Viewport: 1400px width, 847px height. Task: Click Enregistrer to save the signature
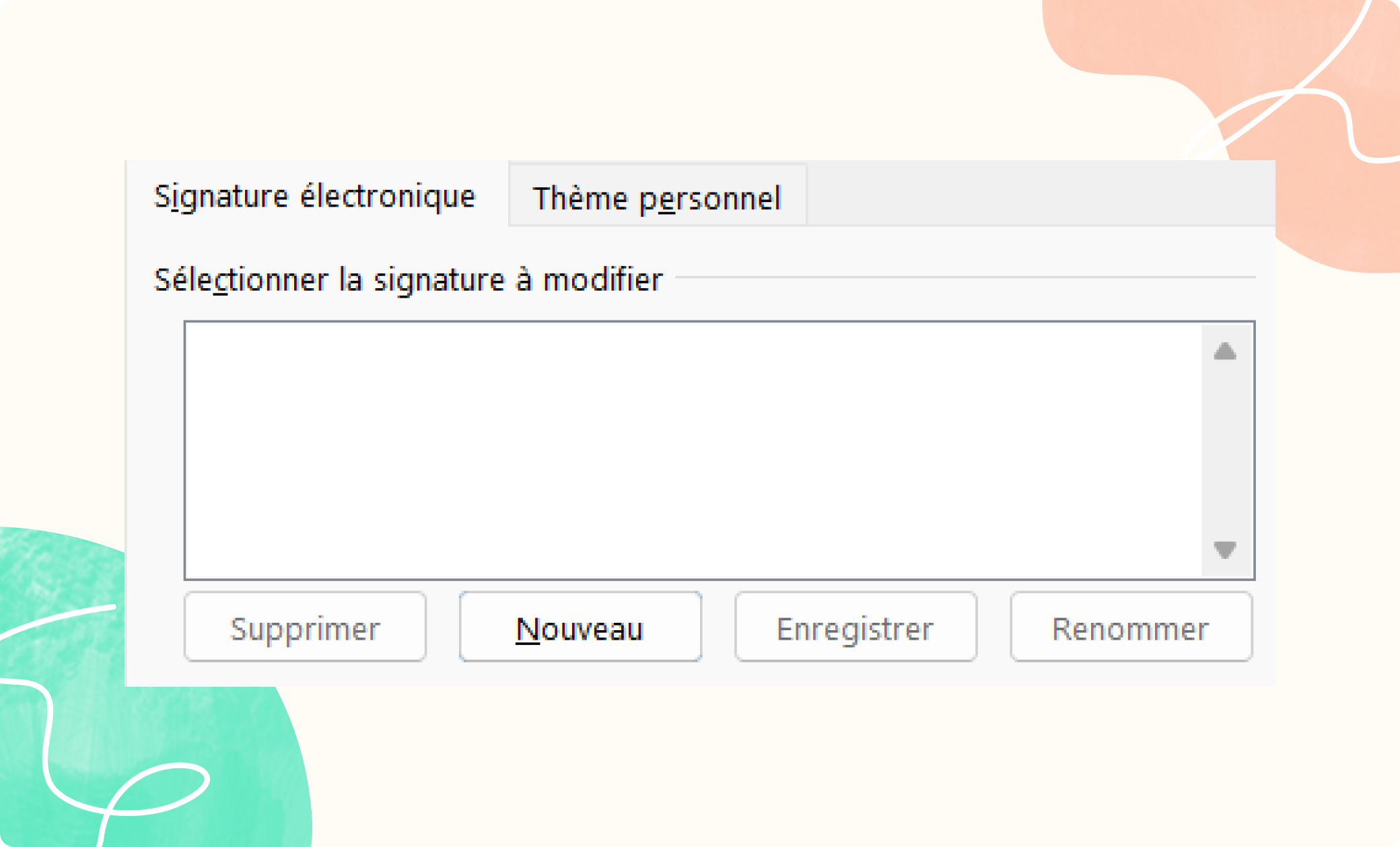click(855, 628)
